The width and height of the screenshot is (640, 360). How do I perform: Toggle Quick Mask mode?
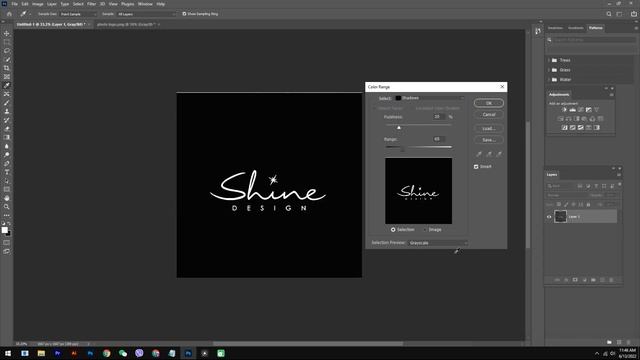click(x=7, y=242)
